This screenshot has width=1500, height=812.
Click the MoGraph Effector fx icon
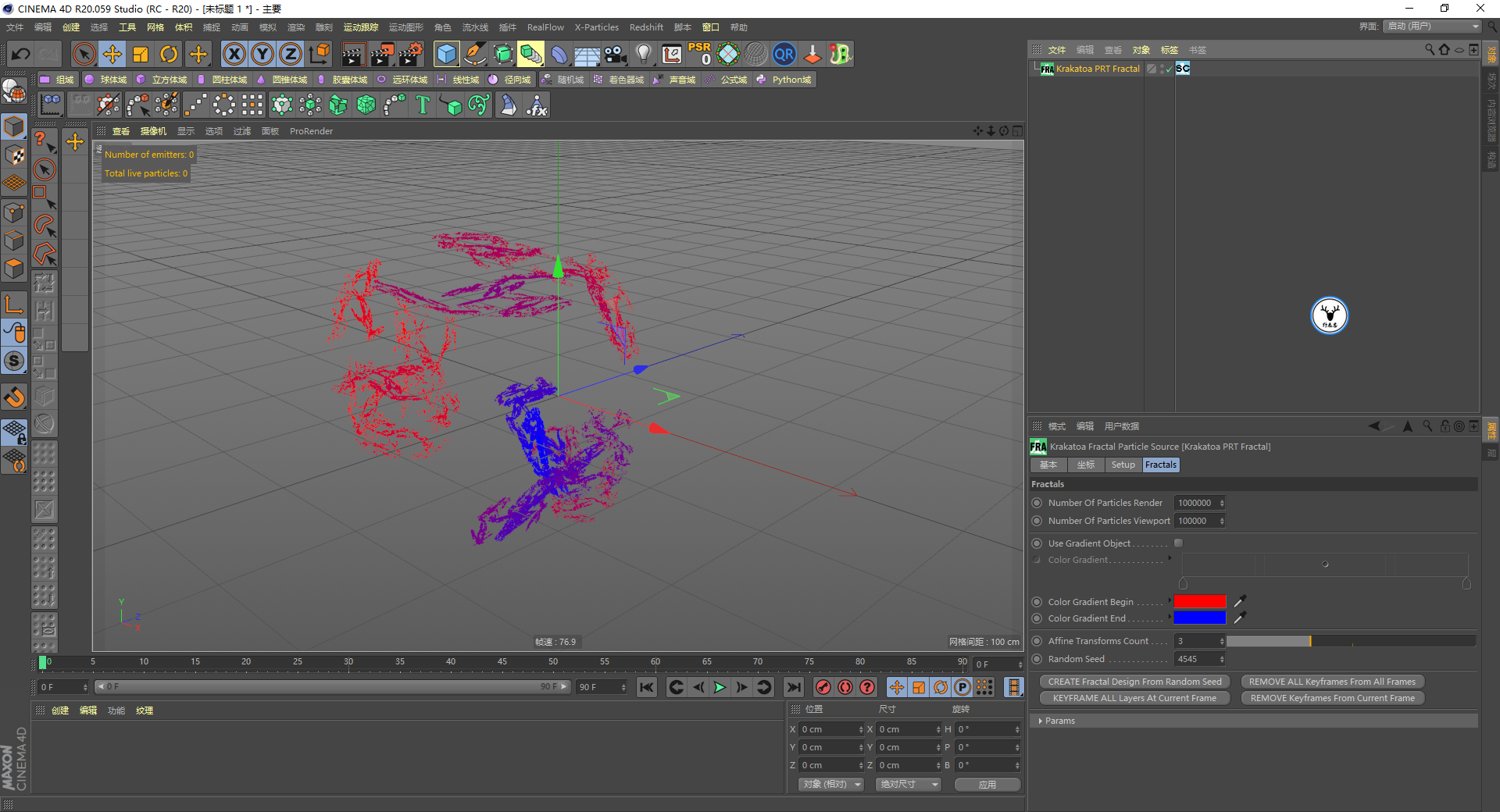(x=537, y=105)
